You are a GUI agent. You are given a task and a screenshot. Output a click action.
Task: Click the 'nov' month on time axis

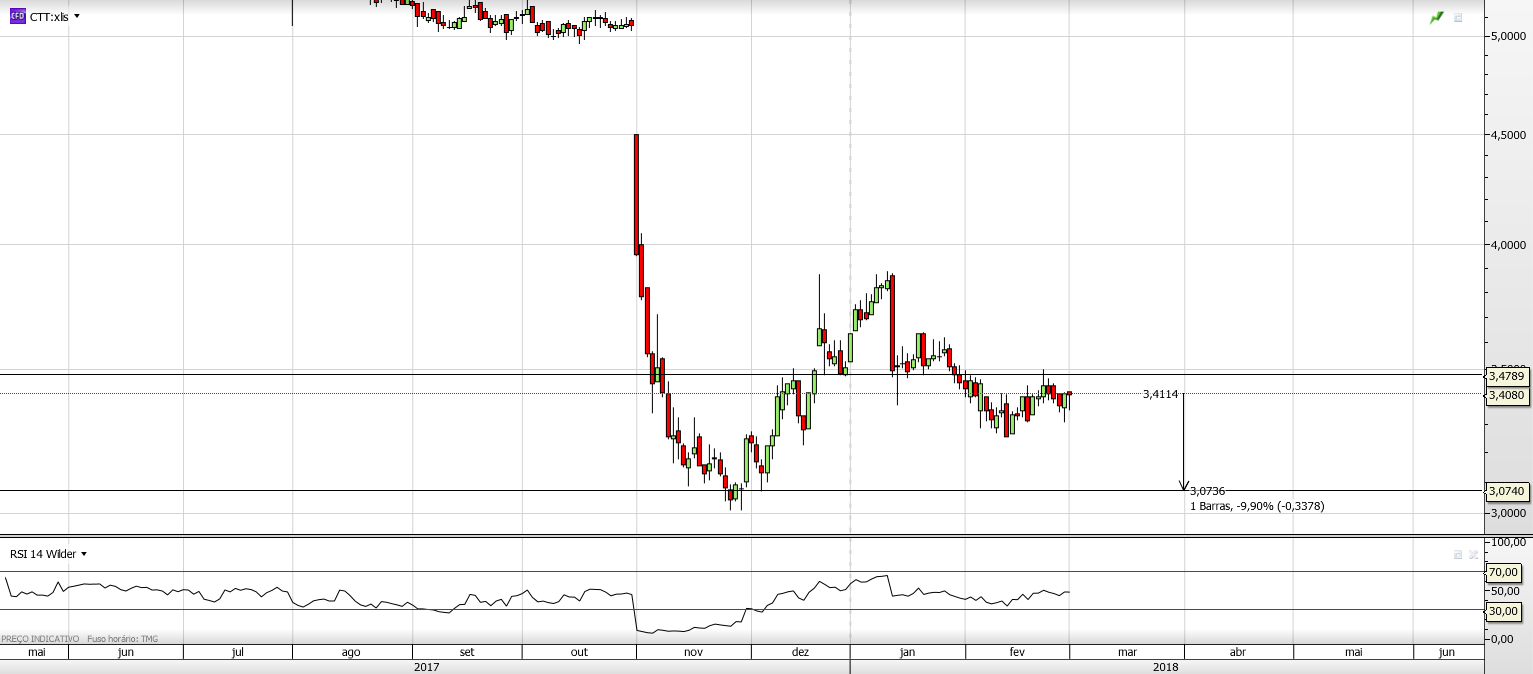tap(694, 652)
